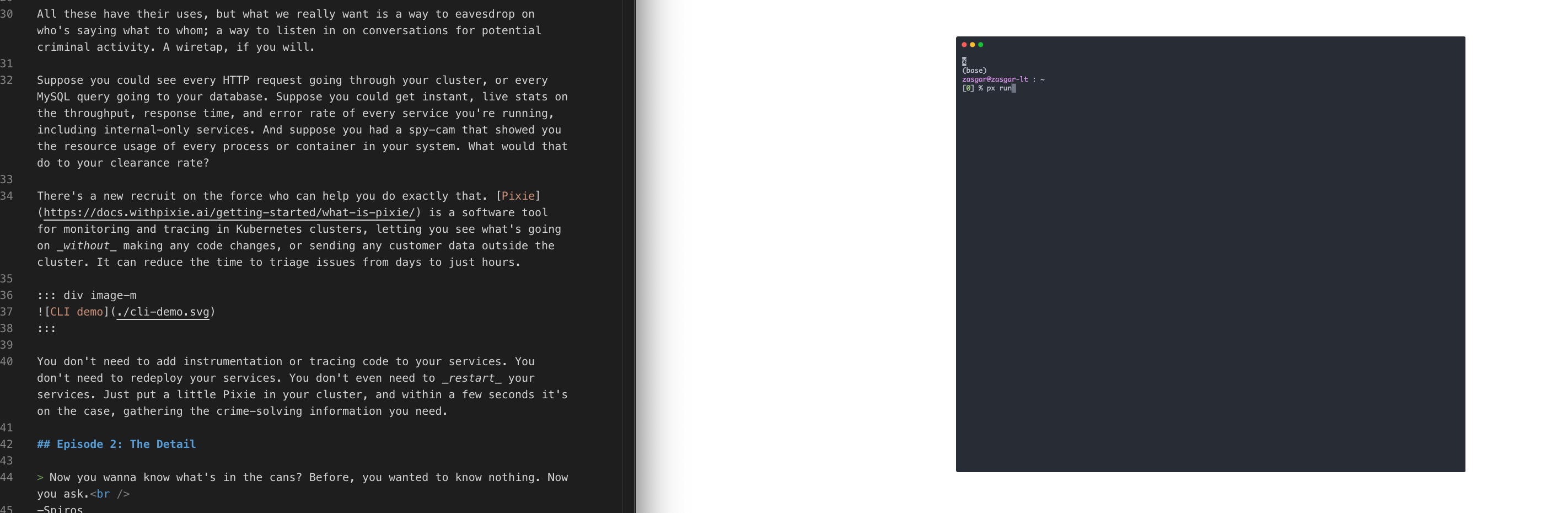The width and height of the screenshot is (1568, 513).
Task: Click "Now you wanna know what's in the cans?" quote
Action: 175,478
